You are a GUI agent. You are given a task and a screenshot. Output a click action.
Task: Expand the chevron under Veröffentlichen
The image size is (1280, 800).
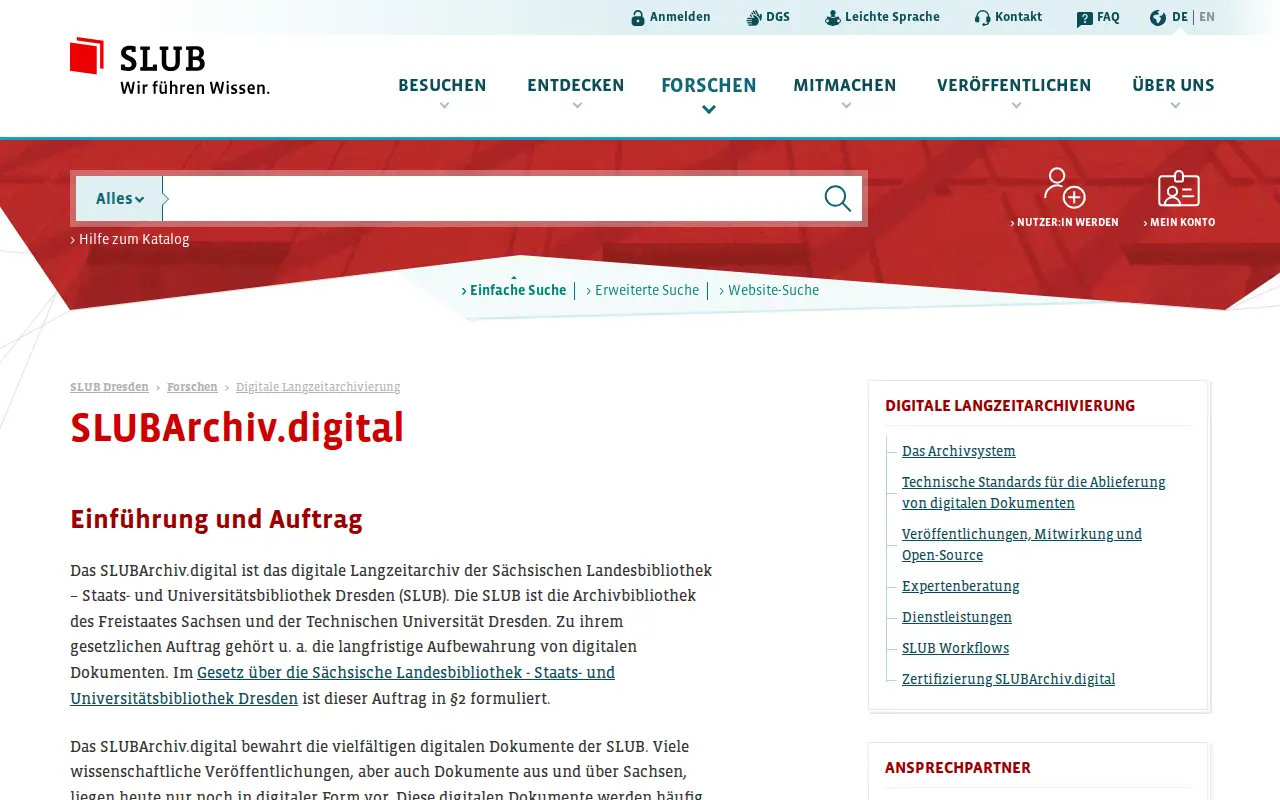pyautogui.click(x=1015, y=106)
